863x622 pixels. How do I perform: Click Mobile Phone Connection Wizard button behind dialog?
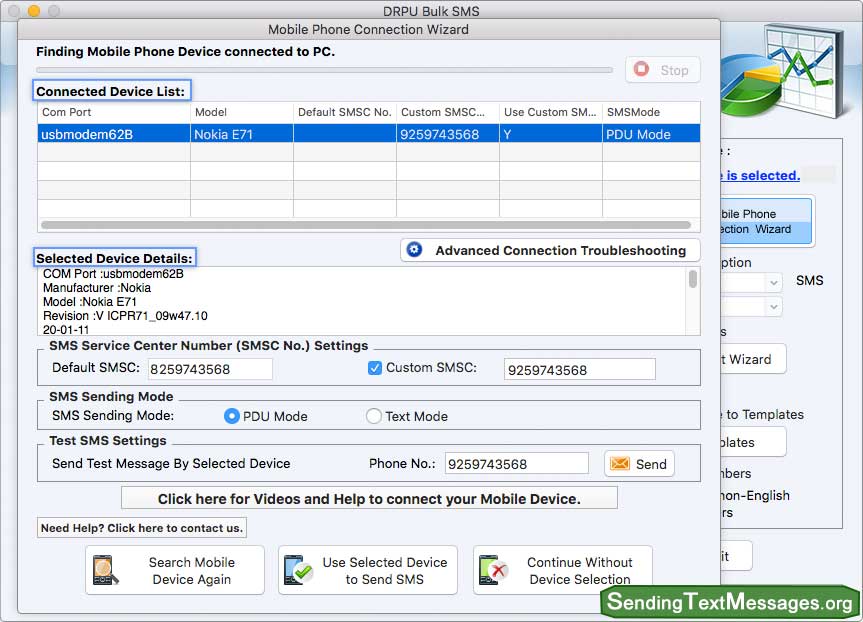[766, 221]
